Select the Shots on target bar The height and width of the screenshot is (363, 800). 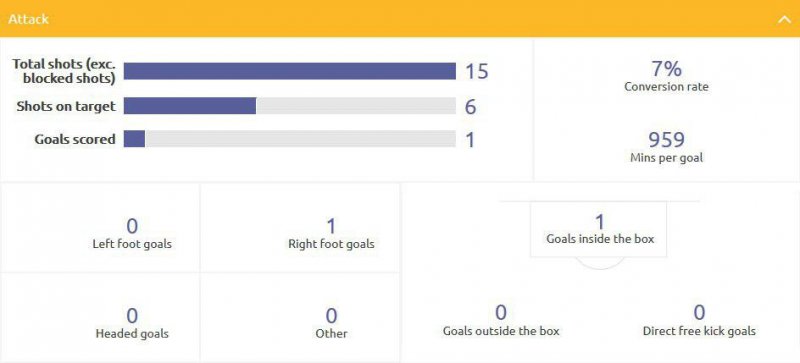tap(290, 106)
